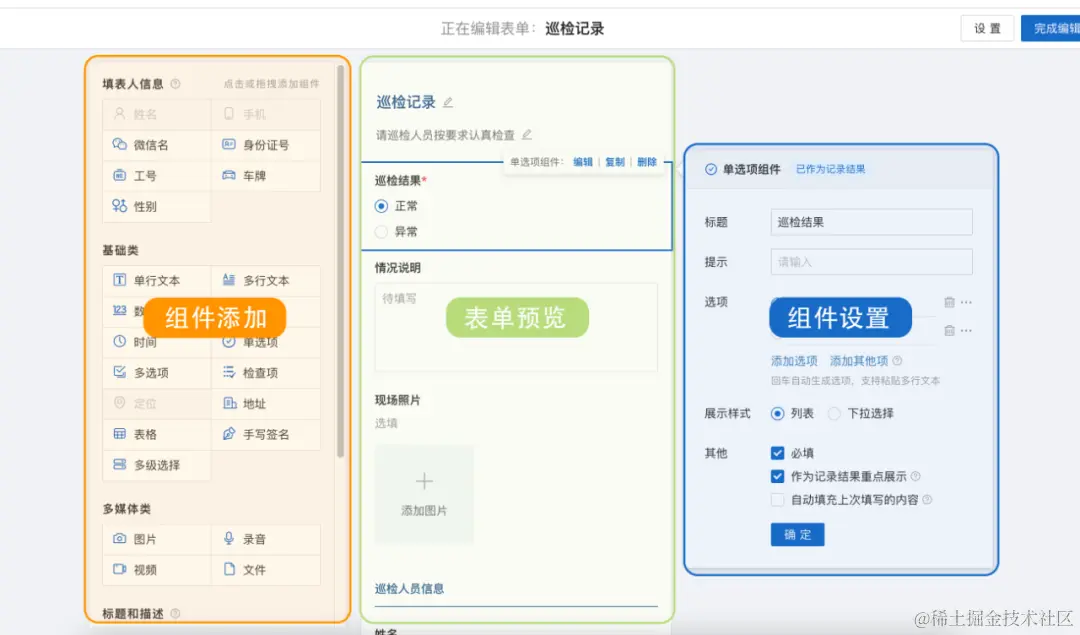Viewport: 1080px width, 635px height.
Task: Add the 检查项 component
Action: tap(265, 373)
